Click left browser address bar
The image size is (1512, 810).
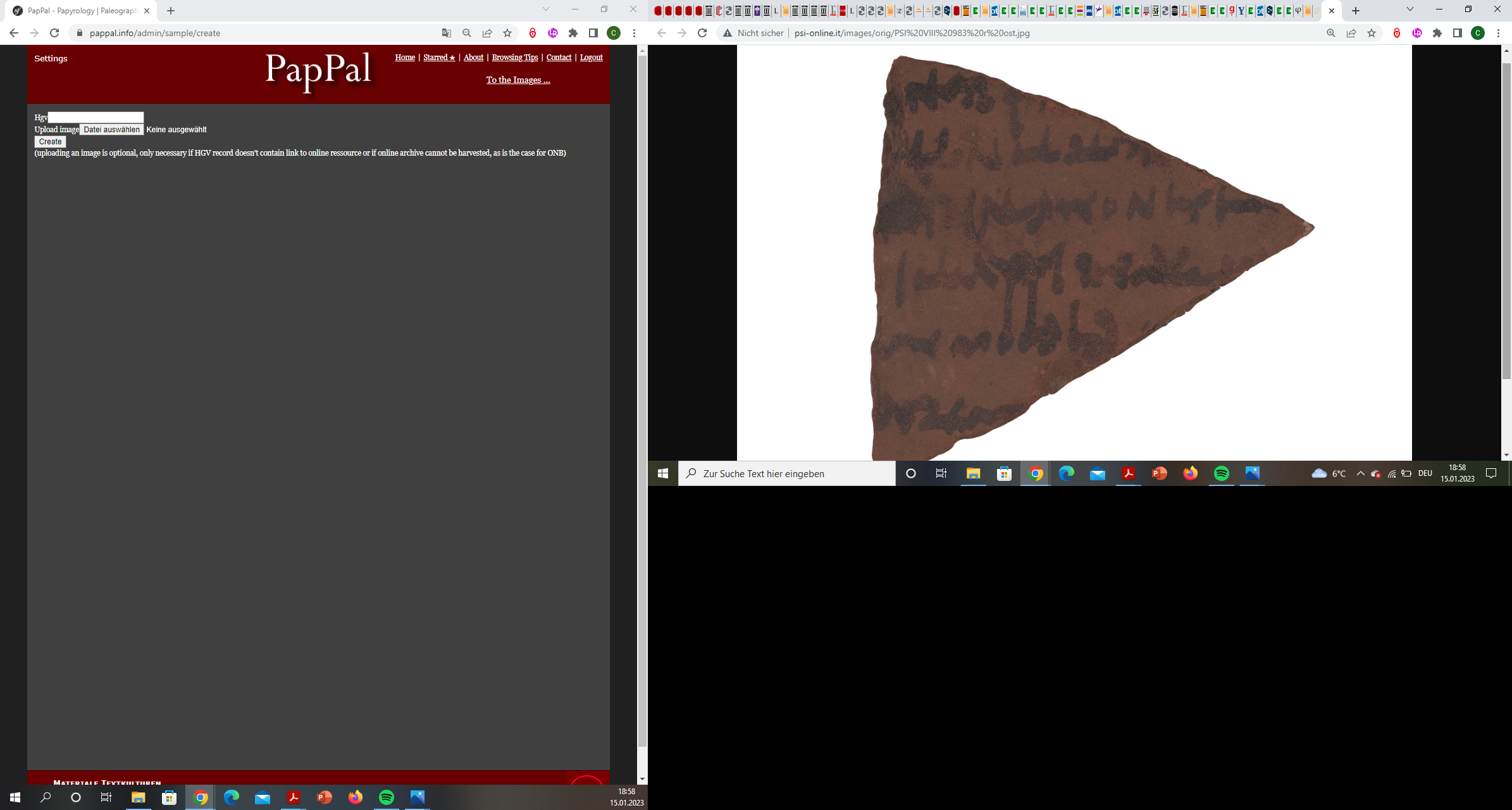click(x=253, y=33)
